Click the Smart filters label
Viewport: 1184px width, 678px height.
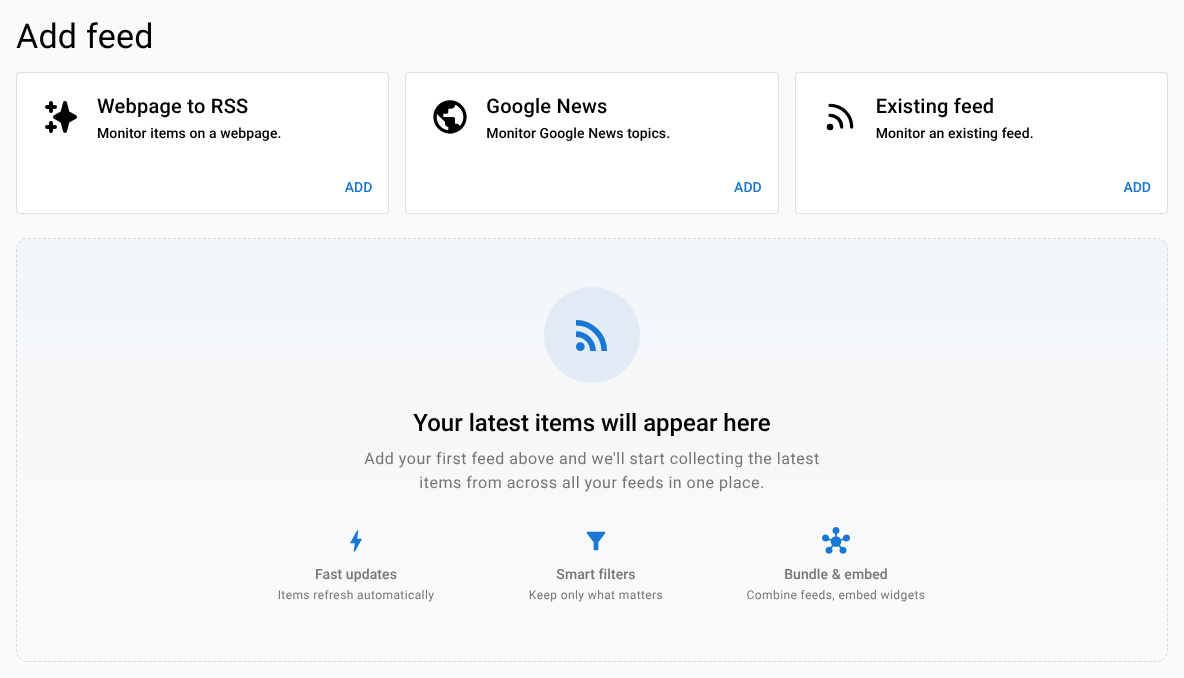click(x=596, y=575)
